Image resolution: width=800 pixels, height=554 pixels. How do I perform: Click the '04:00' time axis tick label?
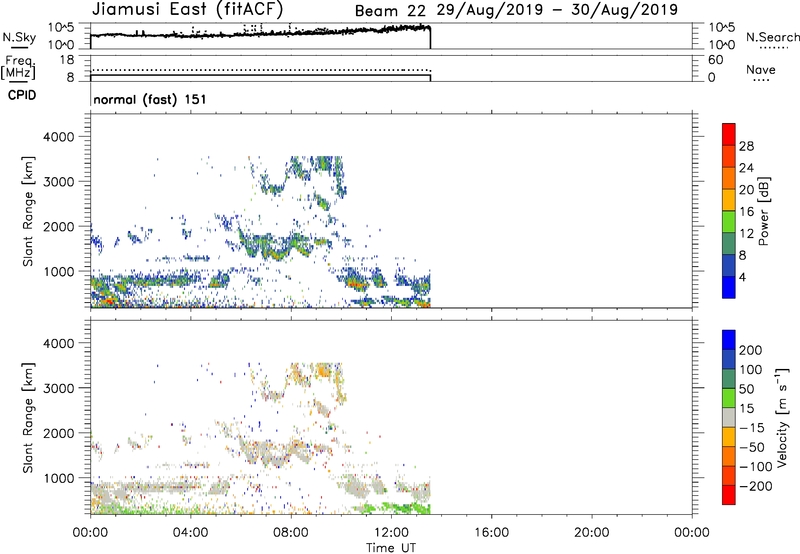pyautogui.click(x=191, y=533)
